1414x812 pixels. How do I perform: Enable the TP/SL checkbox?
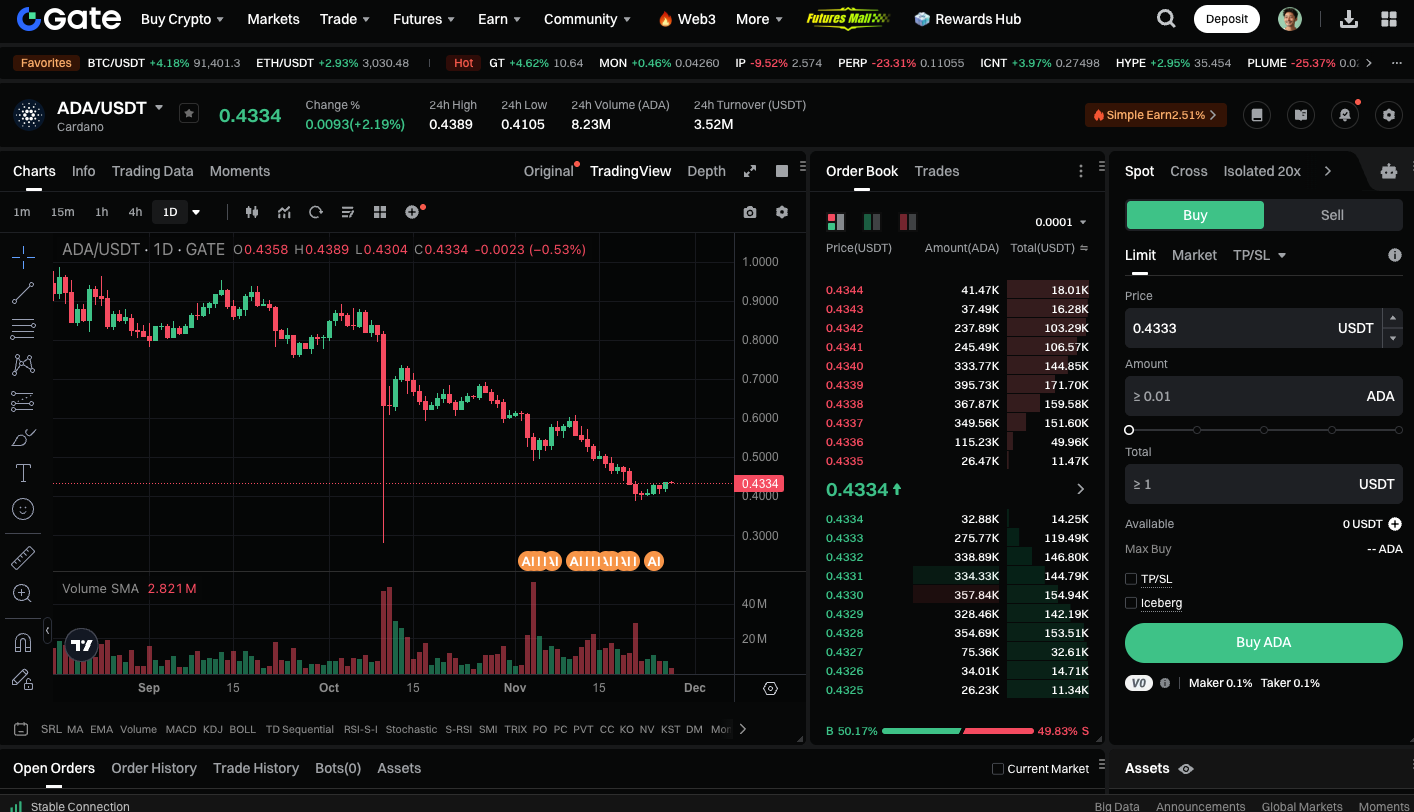[x=1131, y=579]
